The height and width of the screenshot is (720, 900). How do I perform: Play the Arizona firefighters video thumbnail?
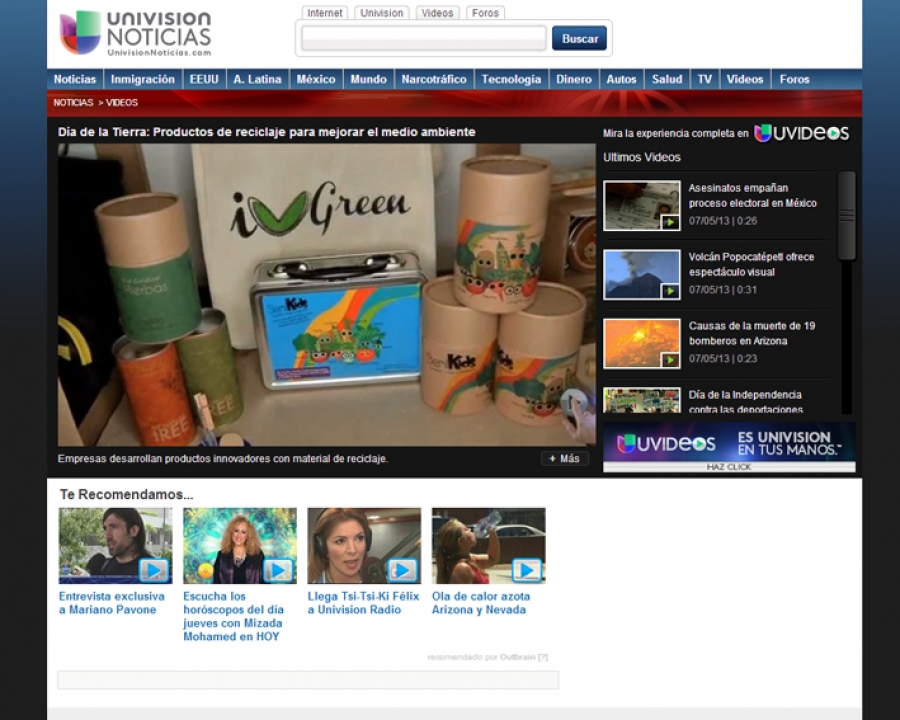point(641,344)
